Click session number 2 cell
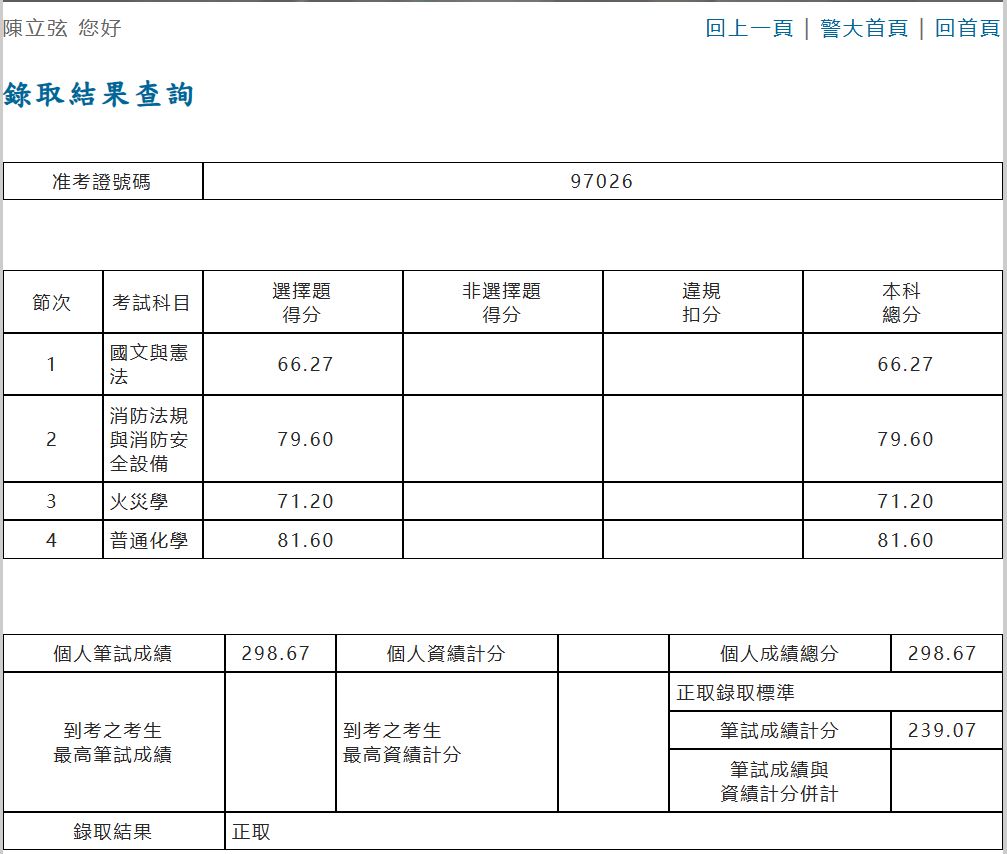The height and width of the screenshot is (854, 1007). point(52,439)
